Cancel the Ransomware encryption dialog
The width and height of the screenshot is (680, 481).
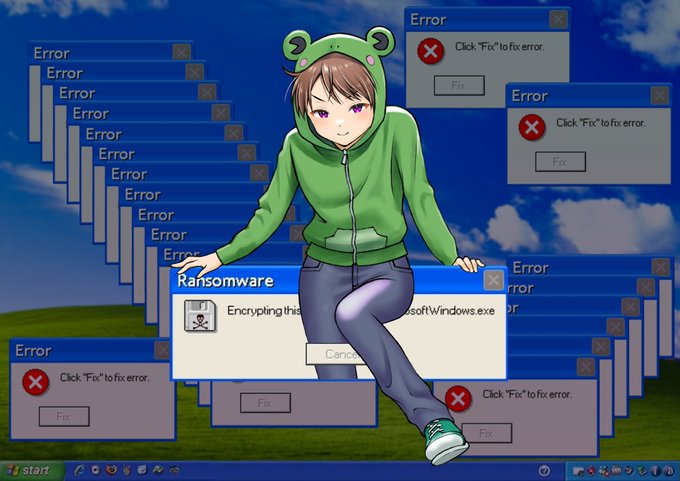tap(332, 354)
